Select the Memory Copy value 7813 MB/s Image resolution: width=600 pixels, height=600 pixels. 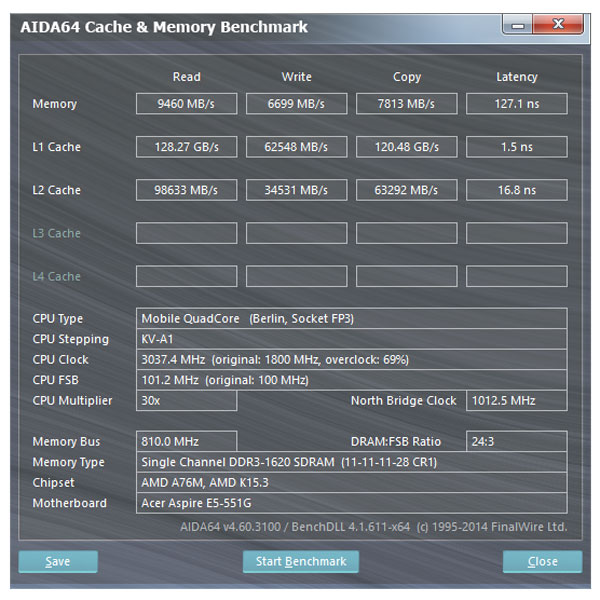point(406,104)
